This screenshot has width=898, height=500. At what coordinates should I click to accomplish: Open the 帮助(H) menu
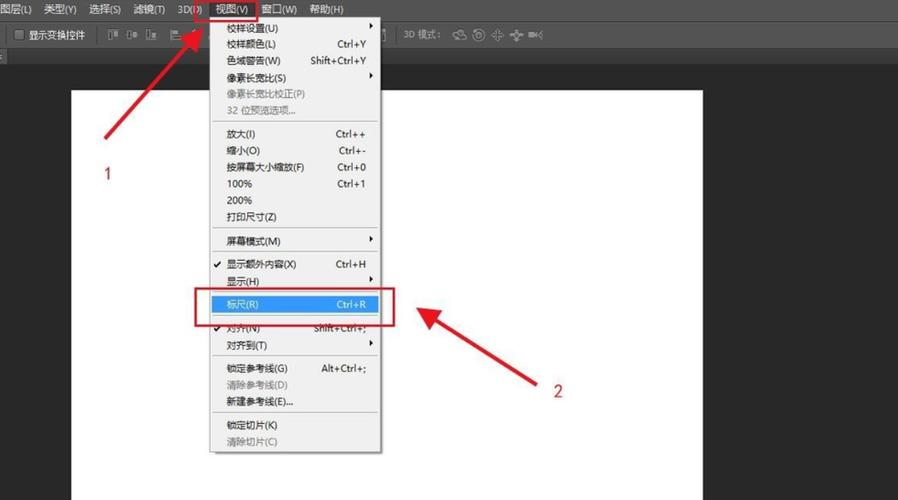point(326,9)
